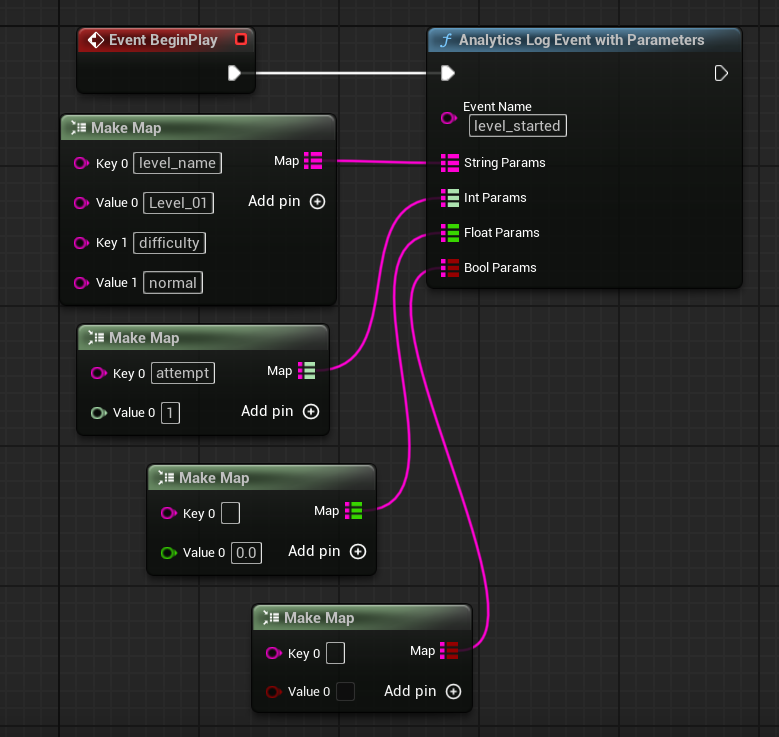Image resolution: width=779 pixels, height=737 pixels.
Task: Add pin to the int Make Map node
Action: click(310, 411)
